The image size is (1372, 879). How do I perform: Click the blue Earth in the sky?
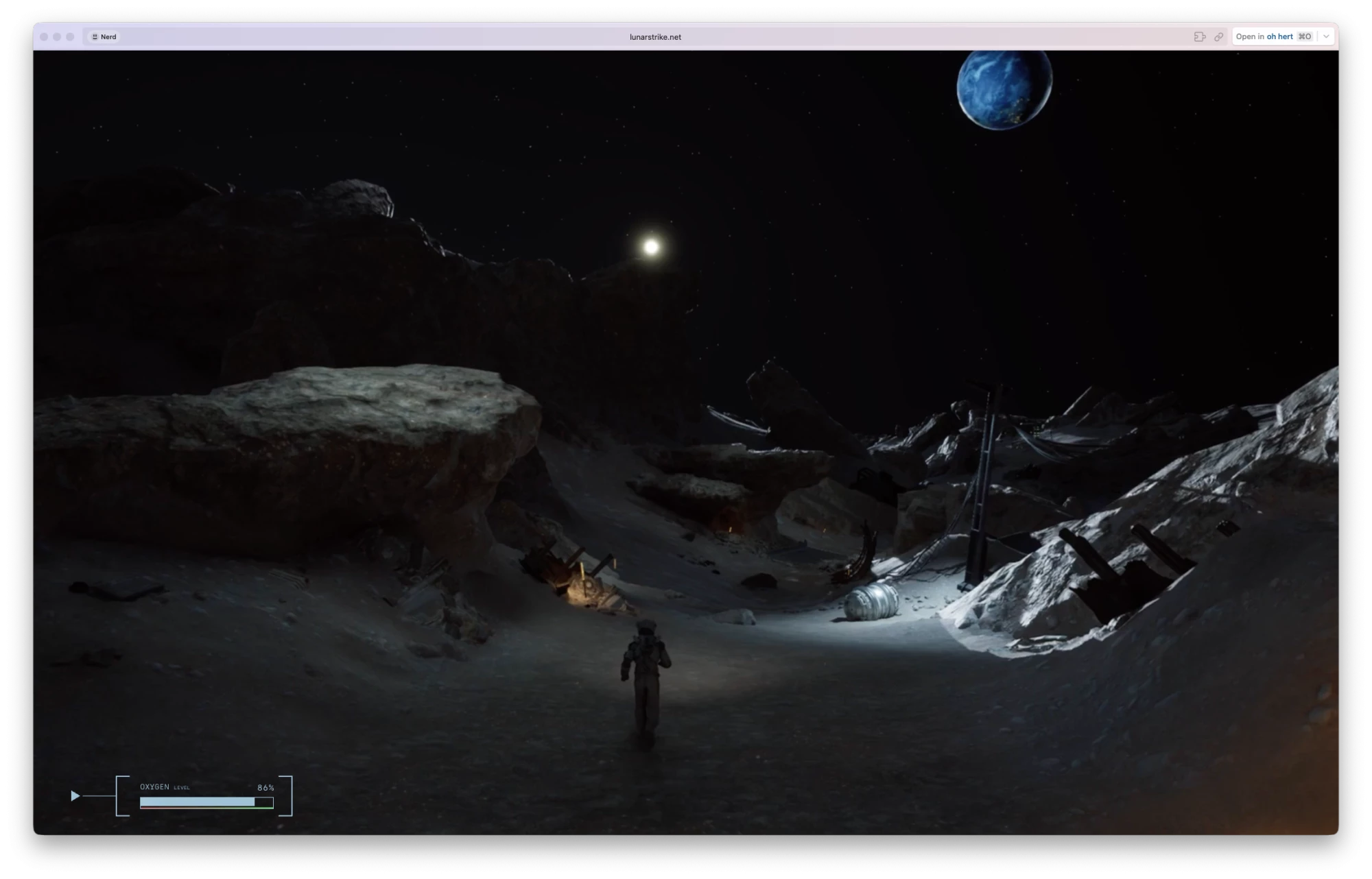[x=1004, y=88]
